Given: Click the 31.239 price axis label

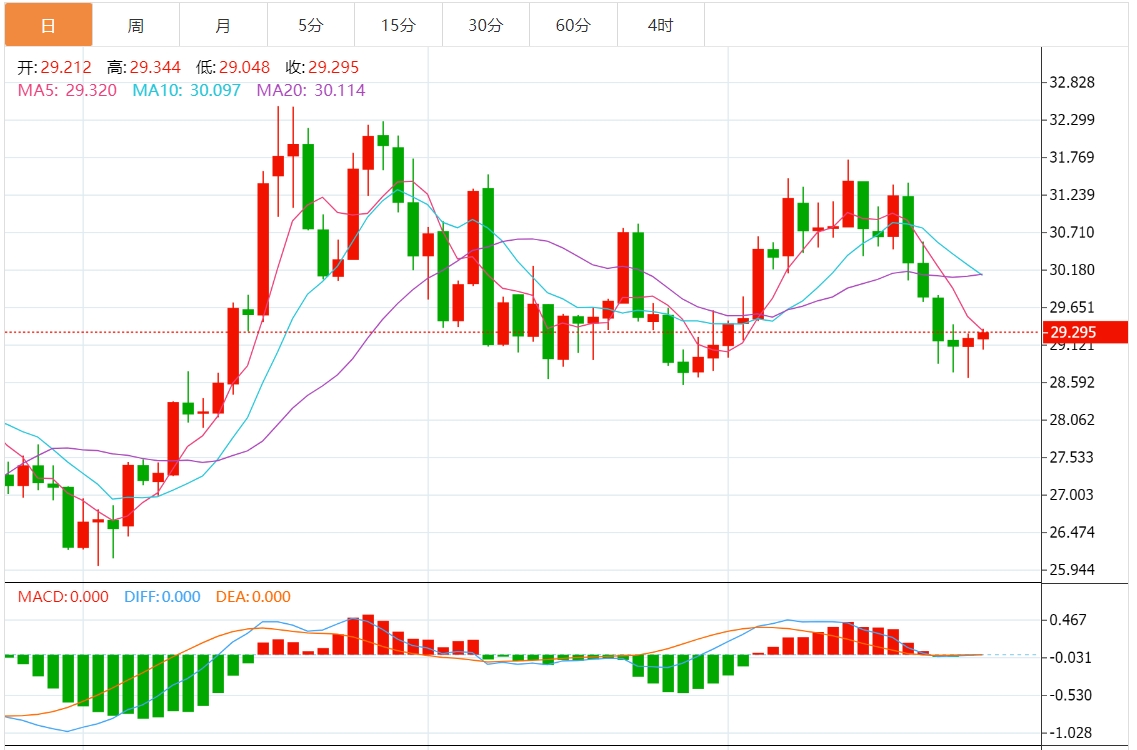Looking at the screenshot, I should point(1072,195).
